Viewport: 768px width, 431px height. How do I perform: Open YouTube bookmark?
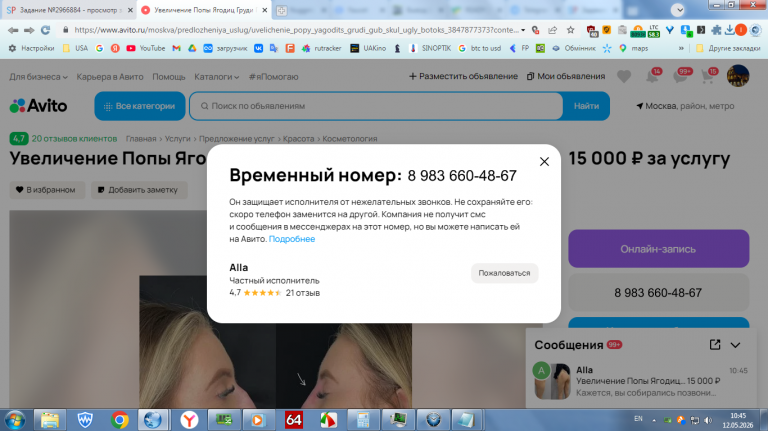tap(146, 48)
